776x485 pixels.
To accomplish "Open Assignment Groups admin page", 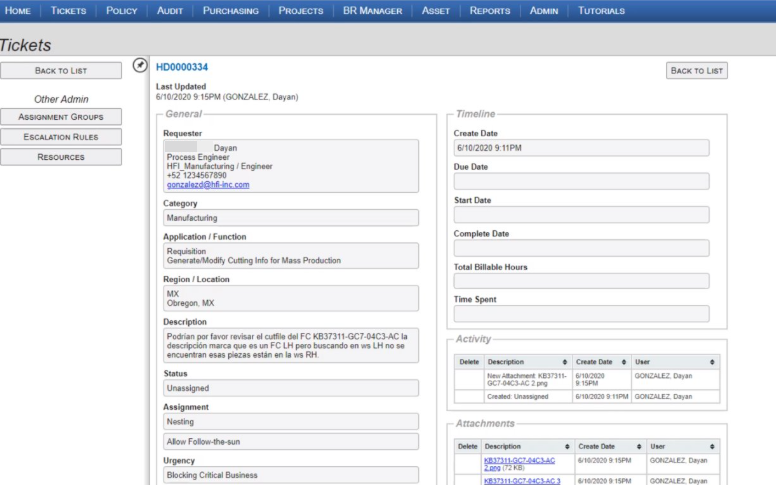I will point(61,117).
